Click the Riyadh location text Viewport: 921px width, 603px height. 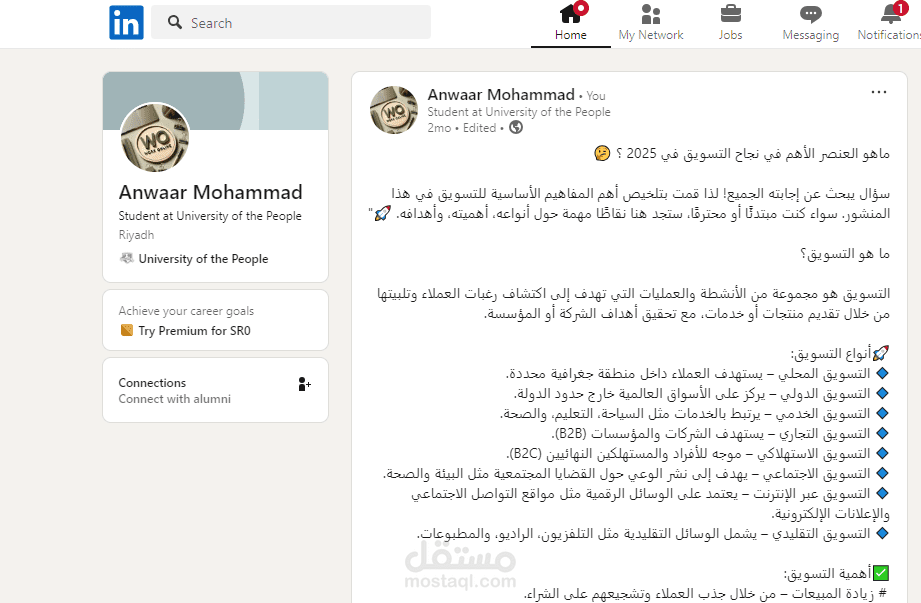[136, 235]
